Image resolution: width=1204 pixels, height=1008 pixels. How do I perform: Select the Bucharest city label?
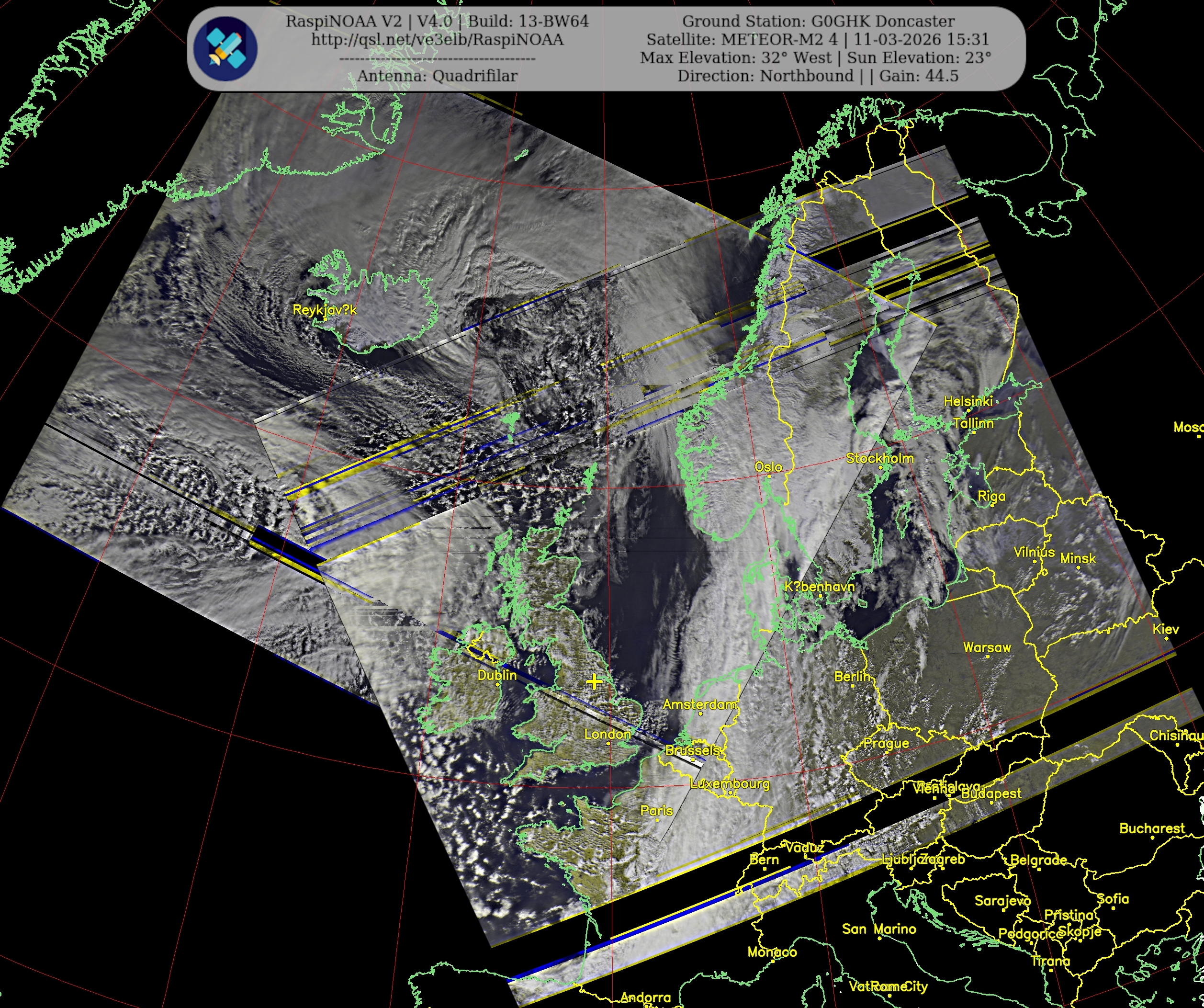1152,828
